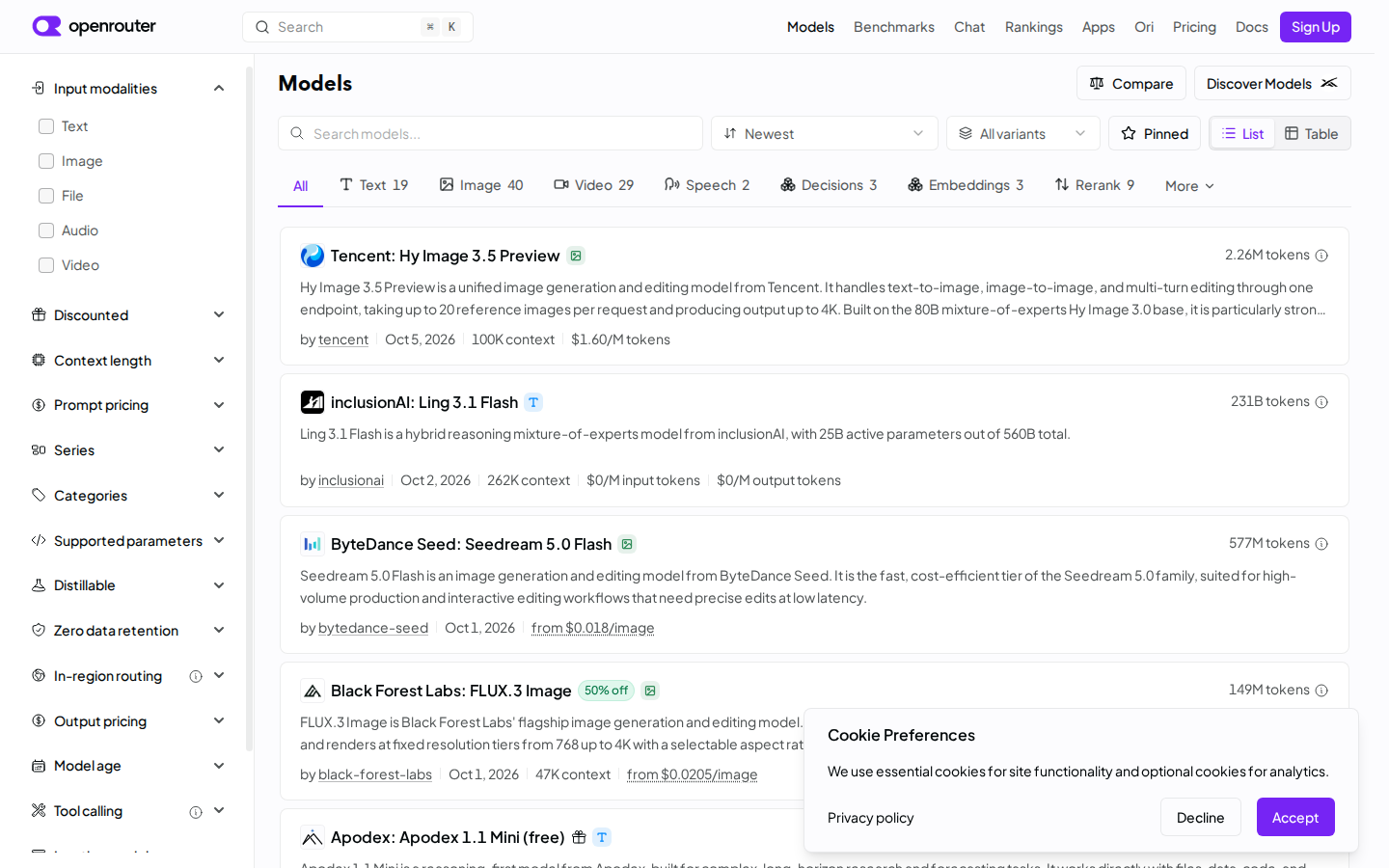Open Rankings in top navigation
Screen dimensions: 1389x868
1034,27
